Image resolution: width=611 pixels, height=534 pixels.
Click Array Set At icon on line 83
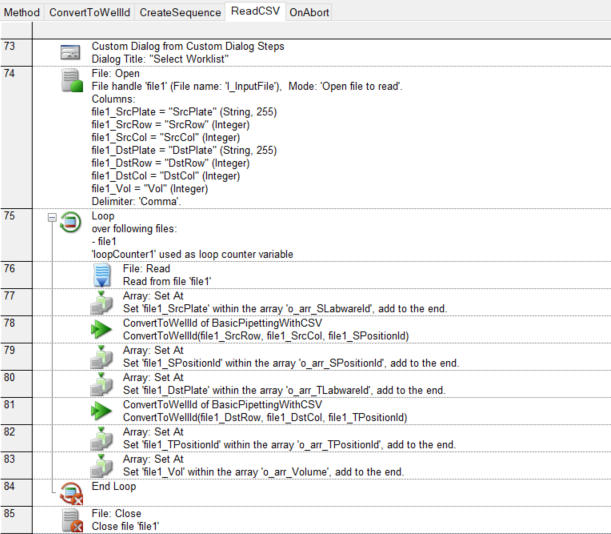click(x=103, y=465)
